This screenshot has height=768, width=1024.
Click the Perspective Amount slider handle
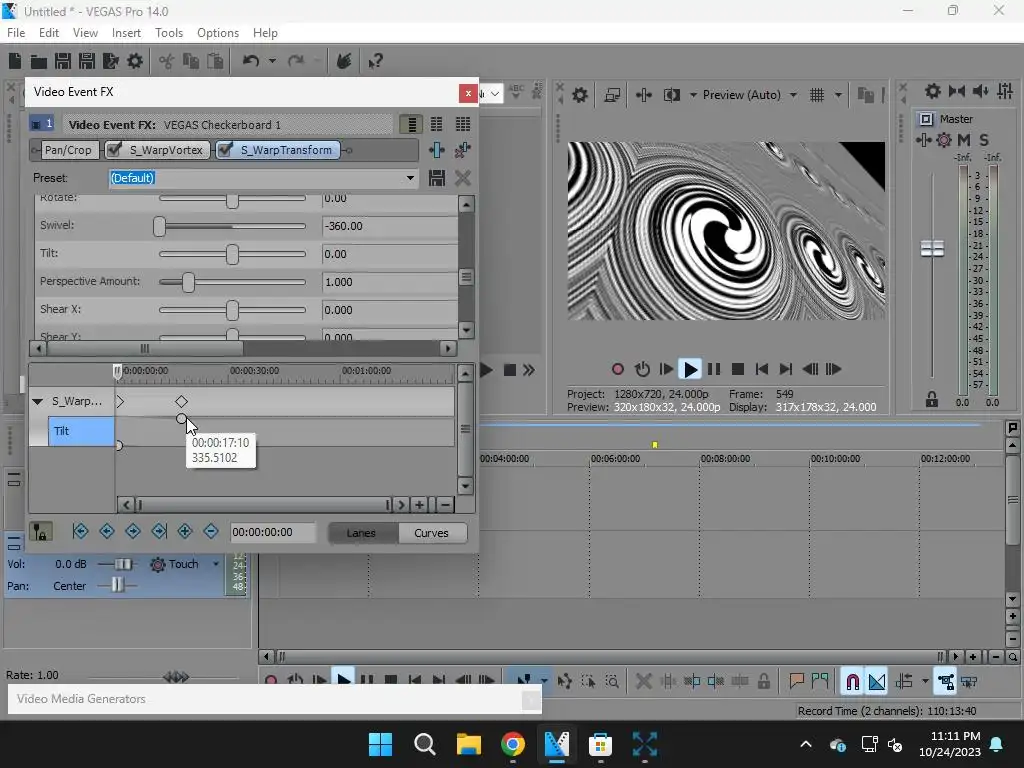point(188,282)
